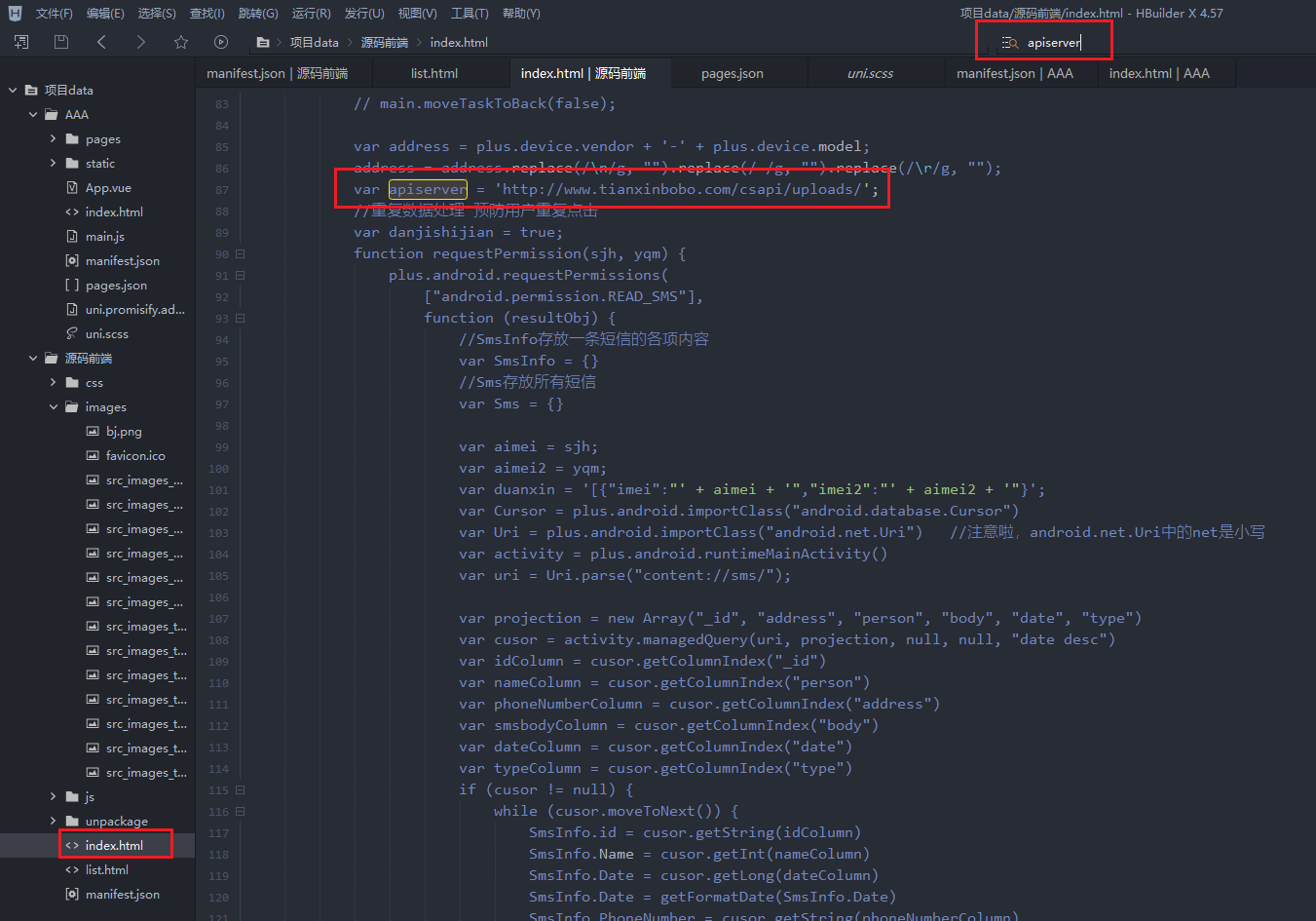
Task: Toggle code fold at line 116
Action: tap(241, 811)
